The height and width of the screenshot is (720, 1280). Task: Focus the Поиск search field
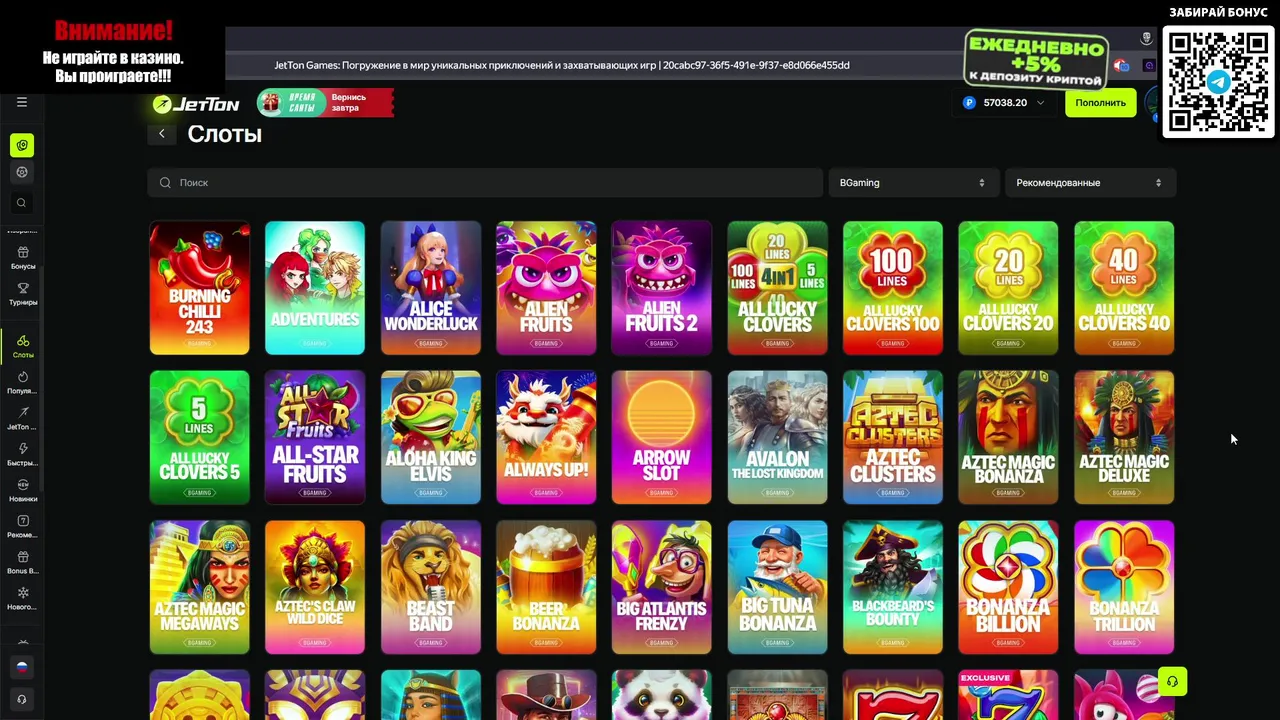(x=485, y=183)
